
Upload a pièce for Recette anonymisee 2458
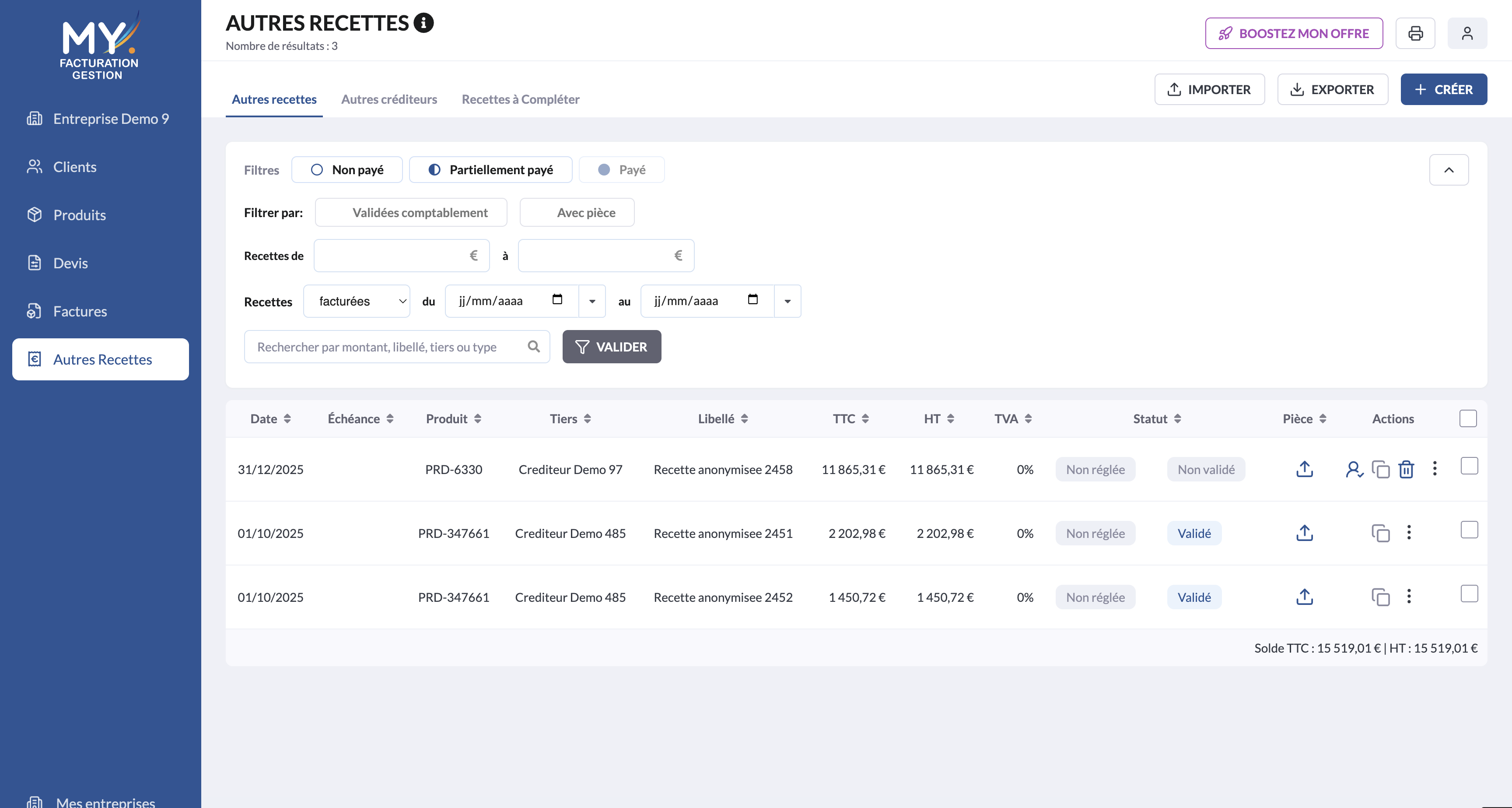tap(1304, 469)
